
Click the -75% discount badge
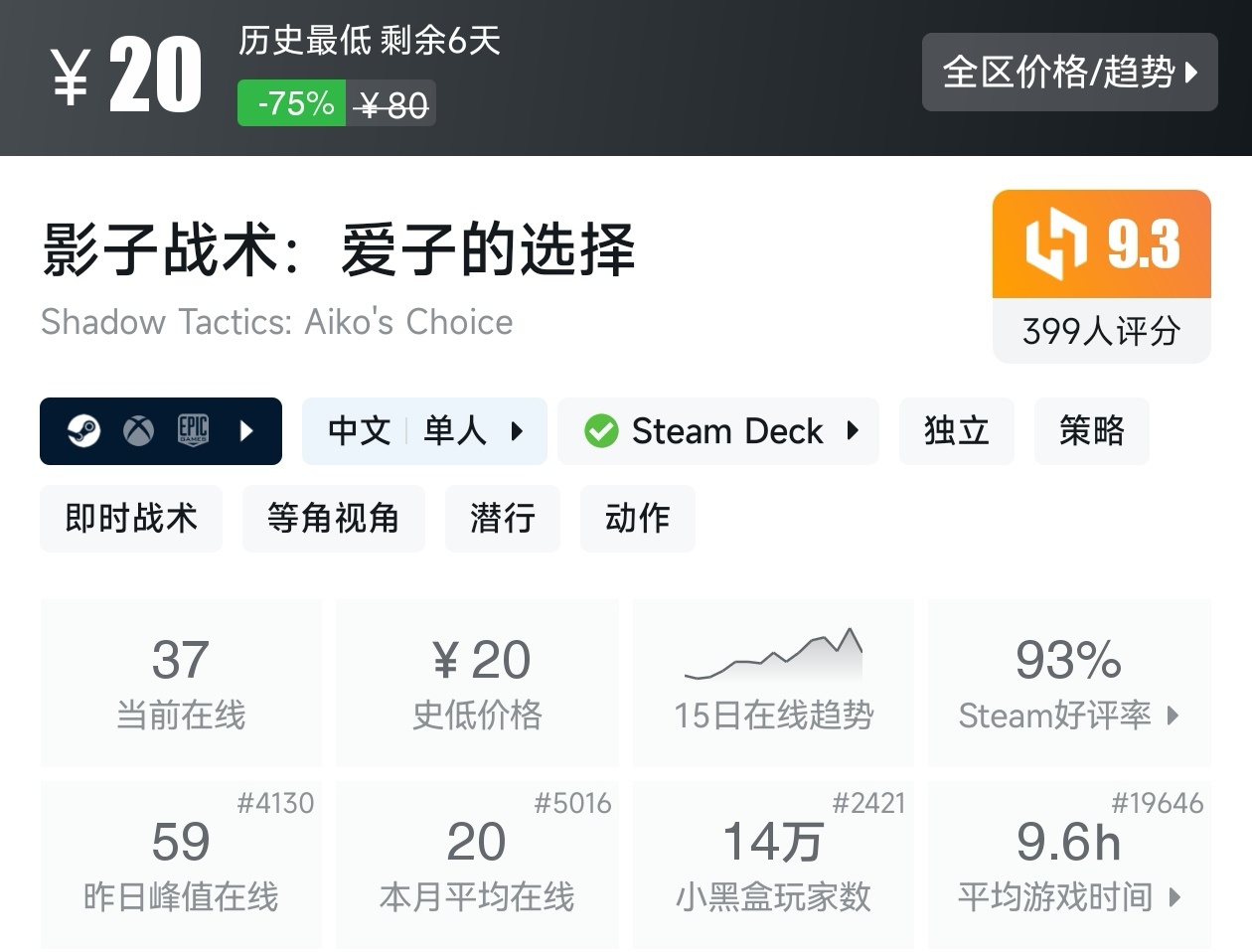292,103
